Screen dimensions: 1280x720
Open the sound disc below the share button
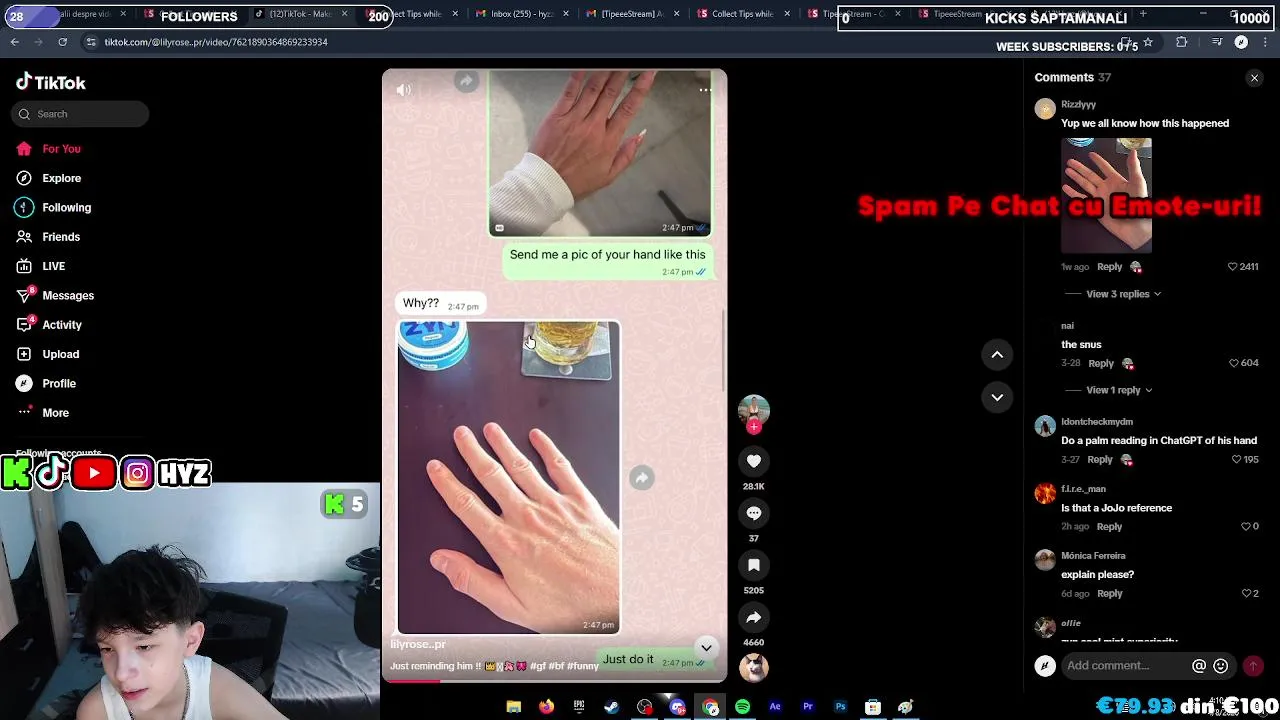pyautogui.click(x=754, y=667)
